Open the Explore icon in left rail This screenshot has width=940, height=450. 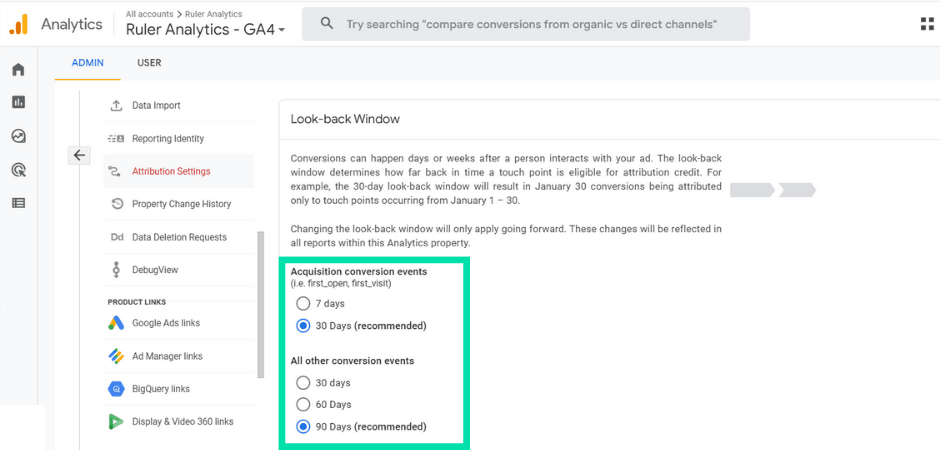[18, 136]
